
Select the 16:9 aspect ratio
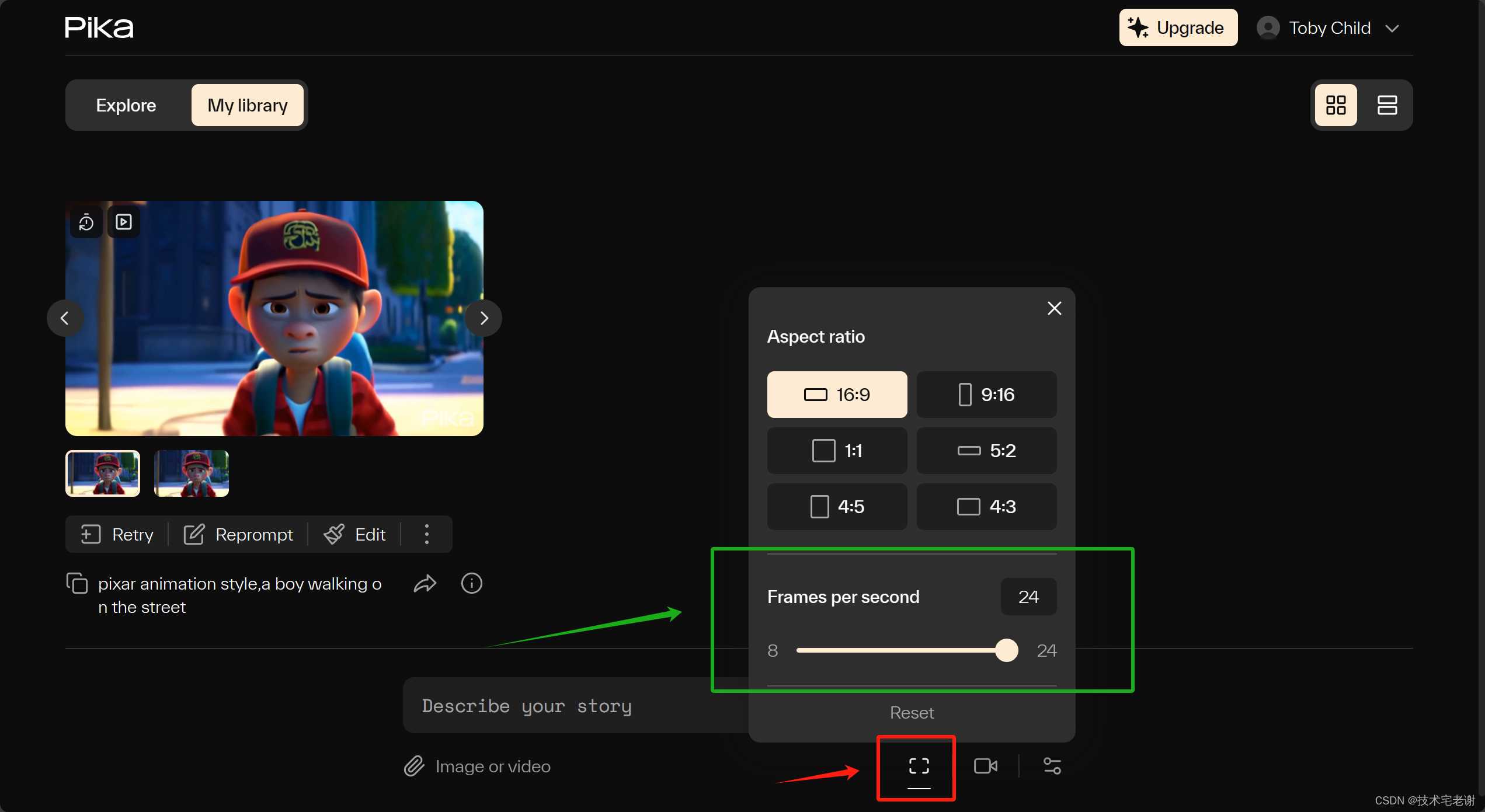pyautogui.click(x=837, y=395)
